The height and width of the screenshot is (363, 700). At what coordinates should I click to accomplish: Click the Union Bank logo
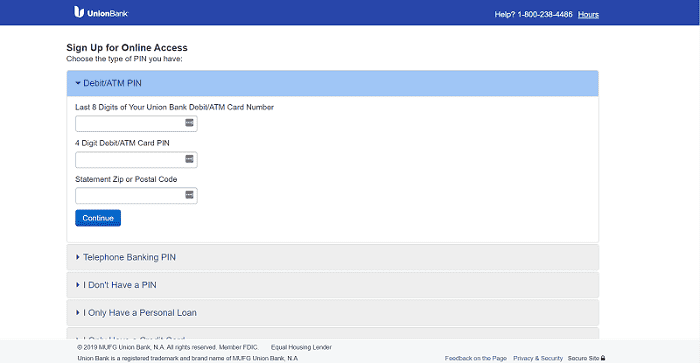(101, 13)
